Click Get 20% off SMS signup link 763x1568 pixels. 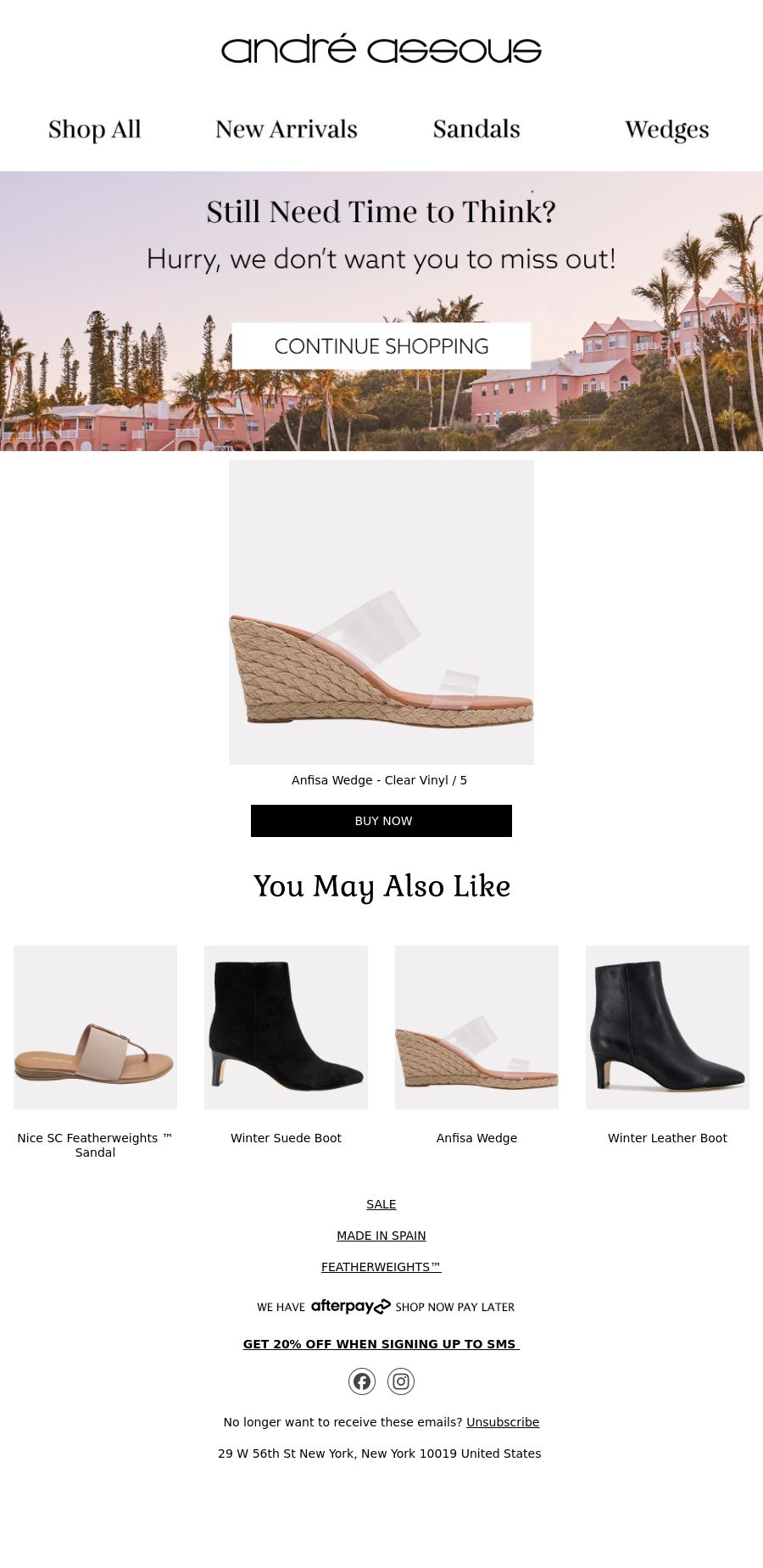coord(381,1344)
